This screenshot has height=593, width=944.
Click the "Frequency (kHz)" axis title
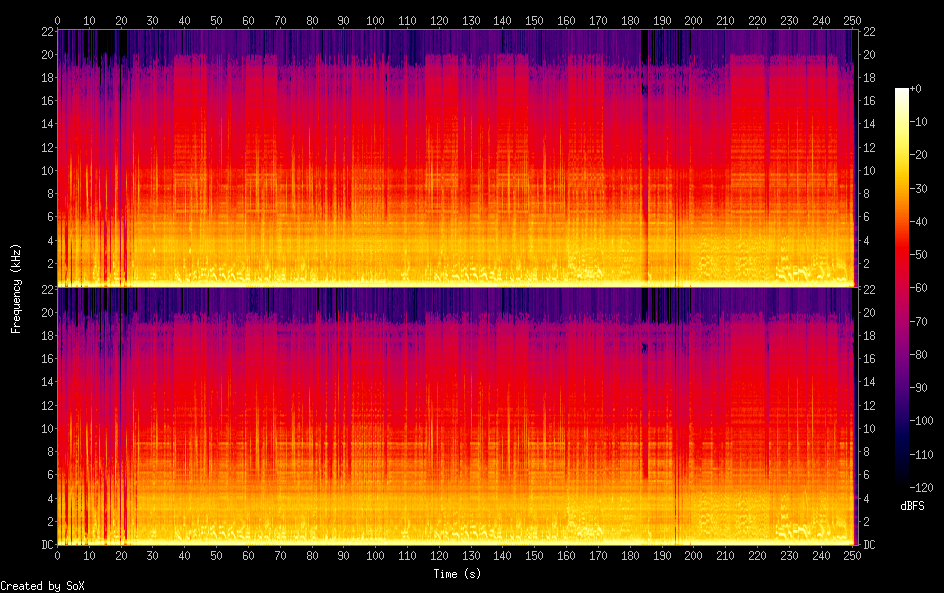coord(16,288)
